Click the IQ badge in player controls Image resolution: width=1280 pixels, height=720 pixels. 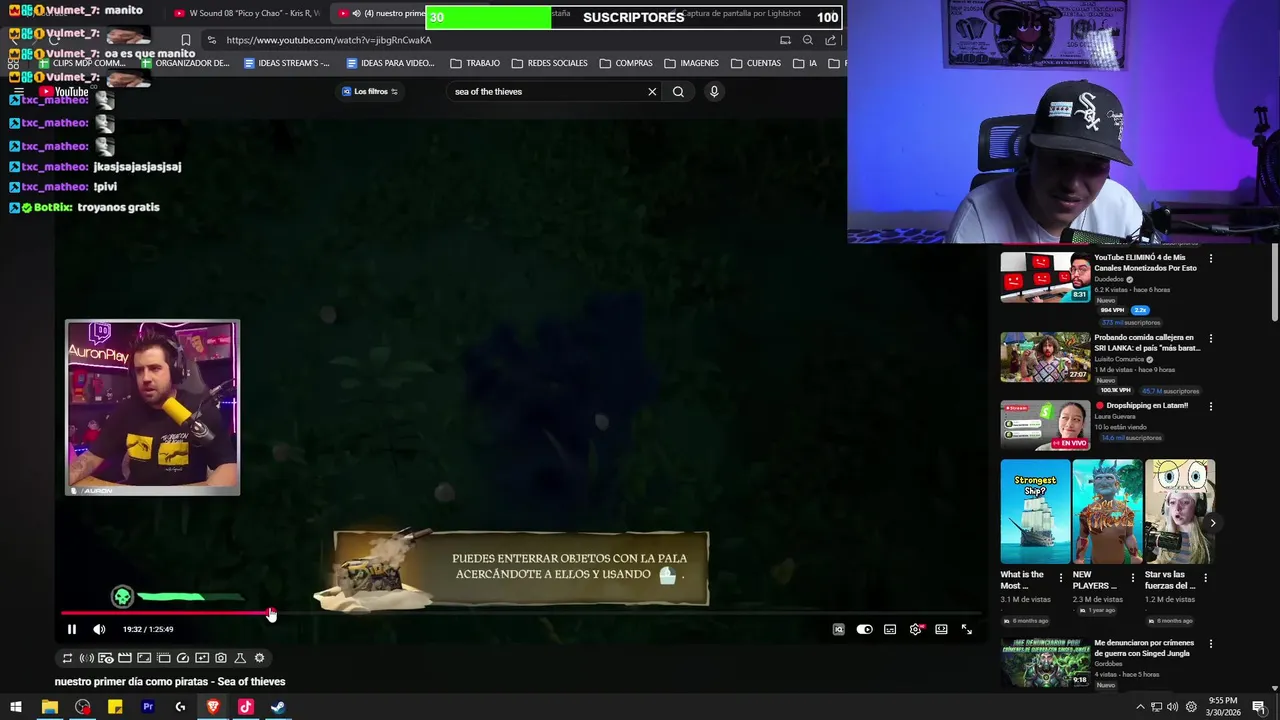click(838, 629)
